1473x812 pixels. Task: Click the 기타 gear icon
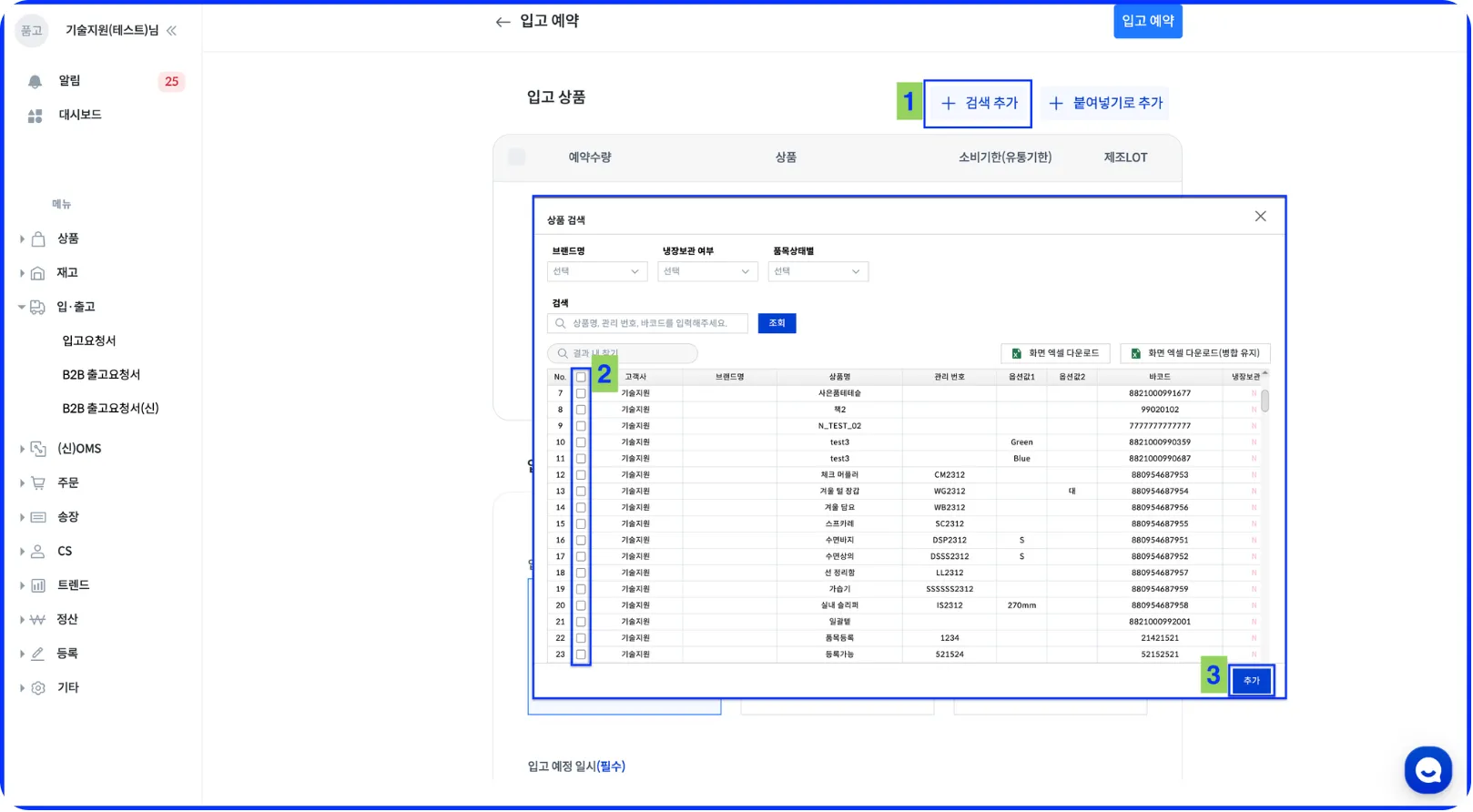click(38, 688)
